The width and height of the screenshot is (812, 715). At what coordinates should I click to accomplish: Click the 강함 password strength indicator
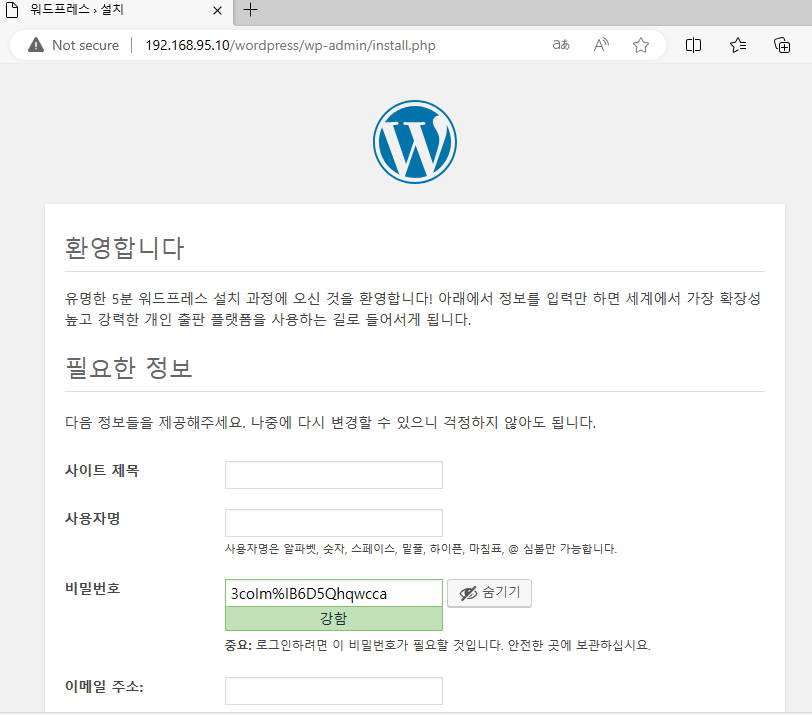(x=334, y=618)
